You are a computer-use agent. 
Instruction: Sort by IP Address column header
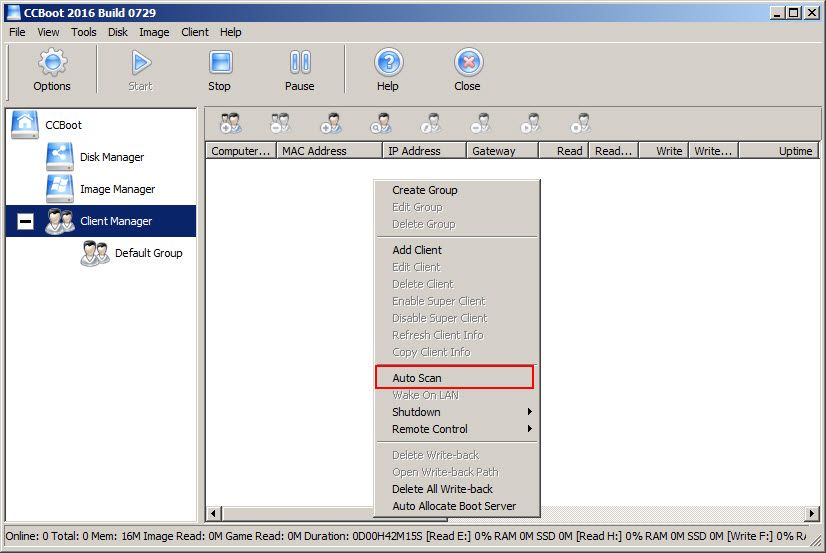425,151
